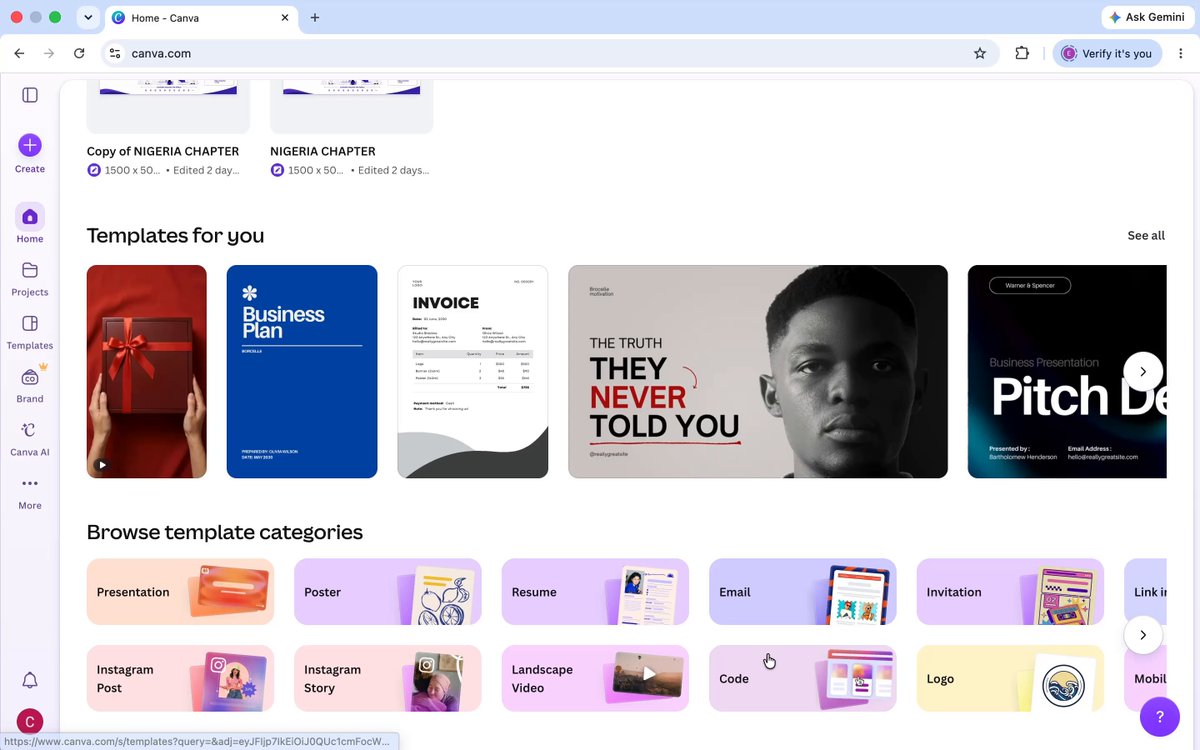
Task: Select the Invitation category card
Action: click(1010, 592)
